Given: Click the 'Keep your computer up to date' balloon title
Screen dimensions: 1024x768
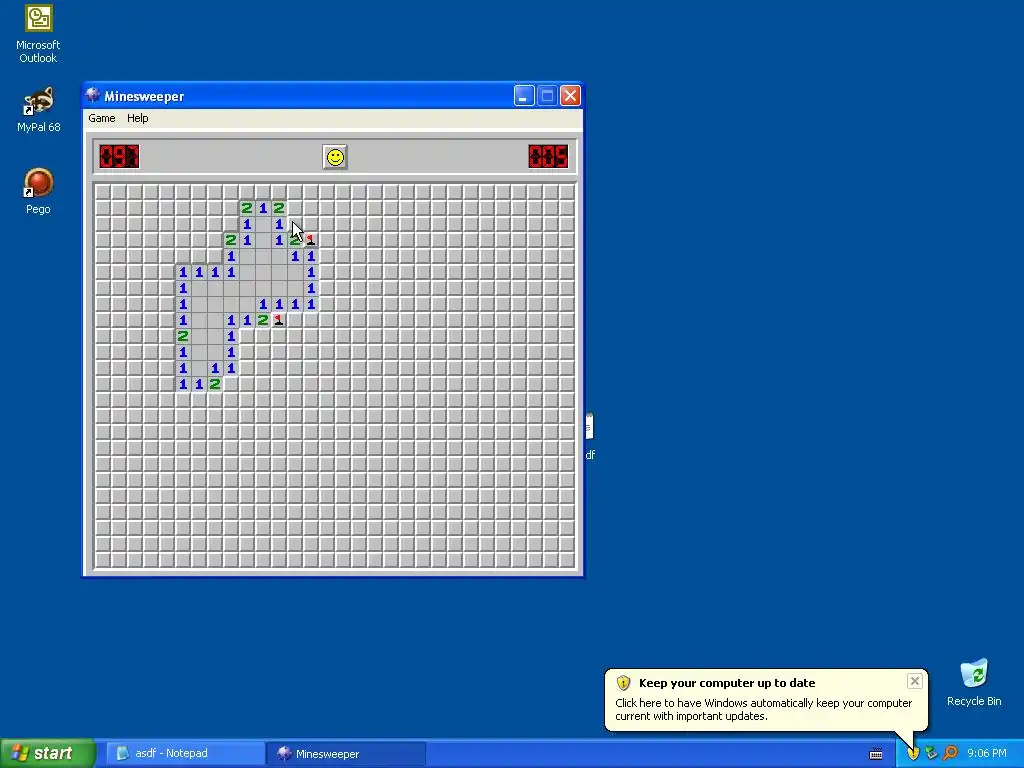Looking at the screenshot, I should coord(727,683).
